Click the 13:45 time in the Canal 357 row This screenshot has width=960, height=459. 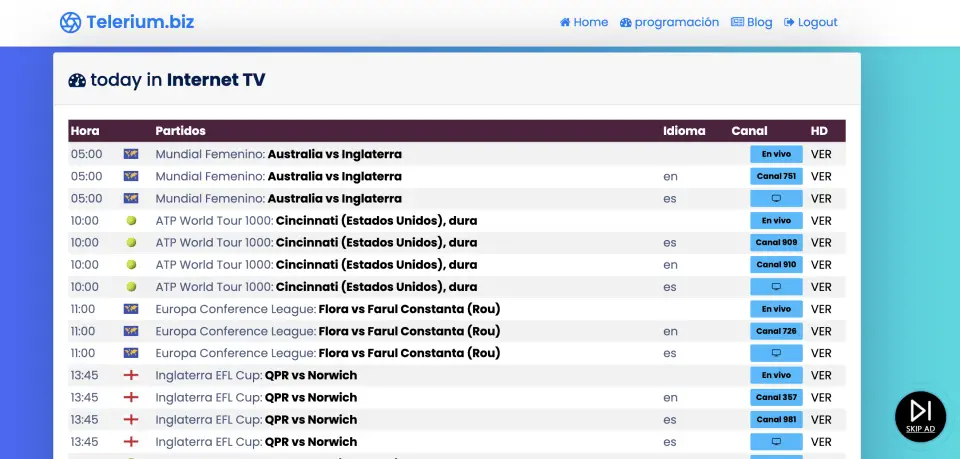[x=84, y=397]
